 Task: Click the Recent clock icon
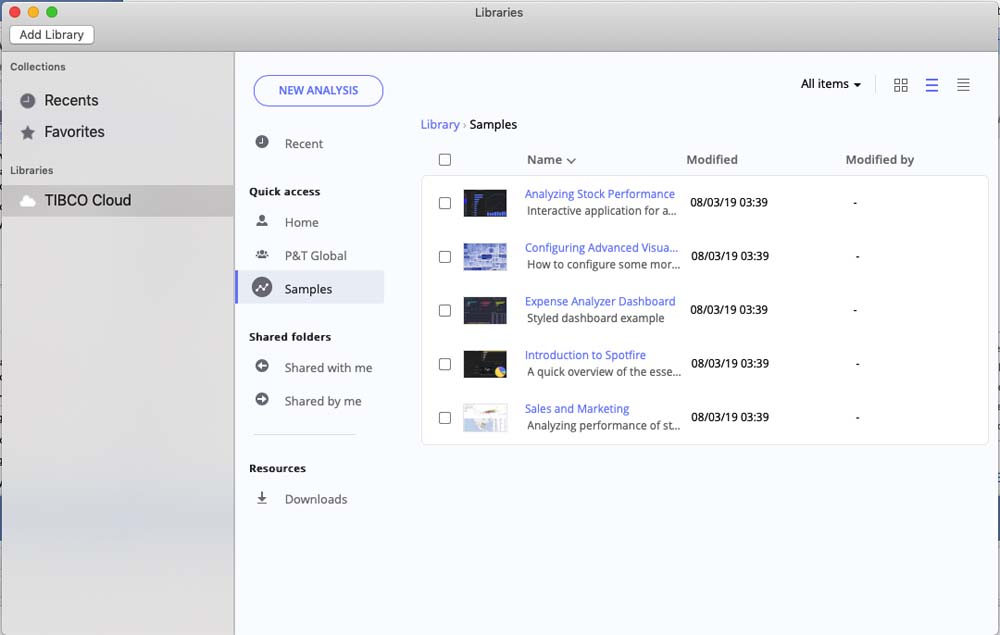tap(262, 143)
